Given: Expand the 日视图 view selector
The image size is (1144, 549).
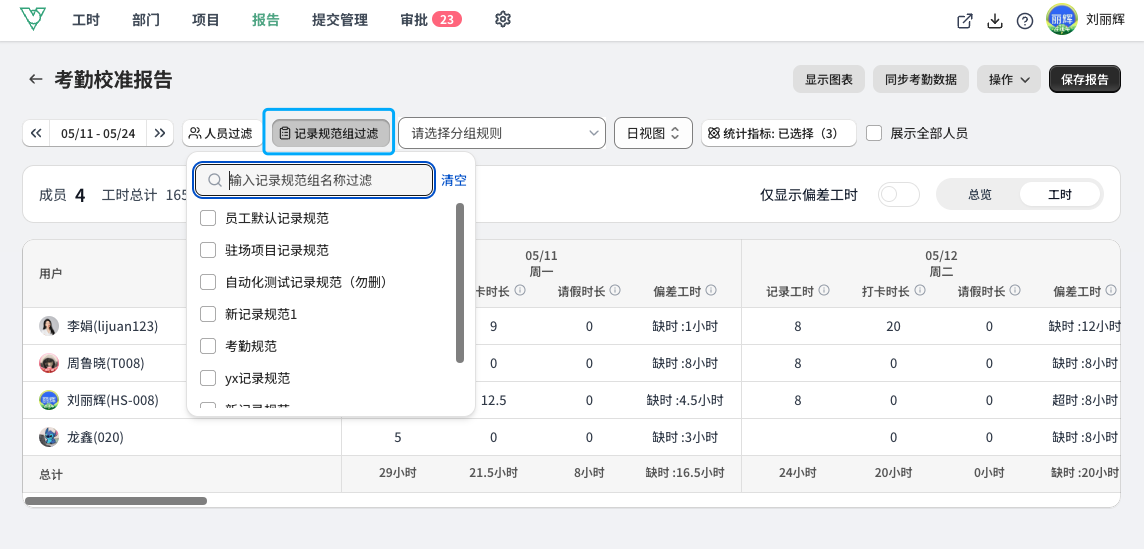Looking at the screenshot, I should 653,133.
